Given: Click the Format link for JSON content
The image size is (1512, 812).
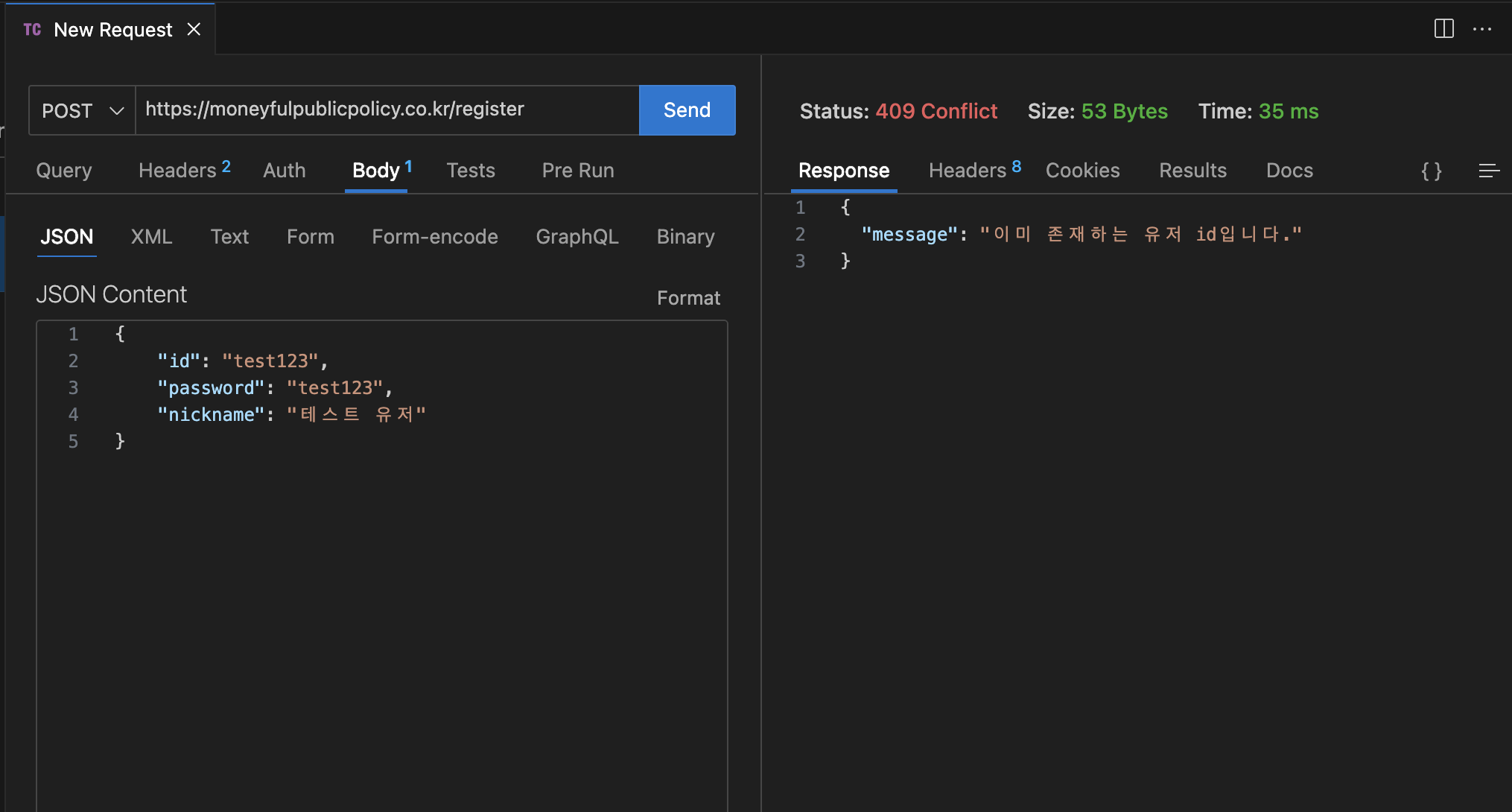Looking at the screenshot, I should click(x=688, y=298).
